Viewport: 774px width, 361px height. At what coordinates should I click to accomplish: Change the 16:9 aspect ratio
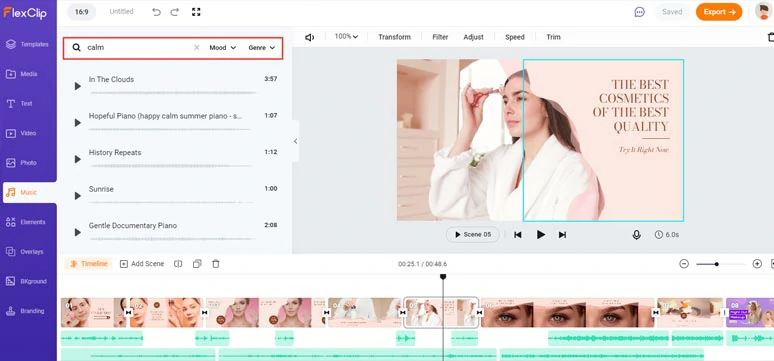click(x=81, y=12)
